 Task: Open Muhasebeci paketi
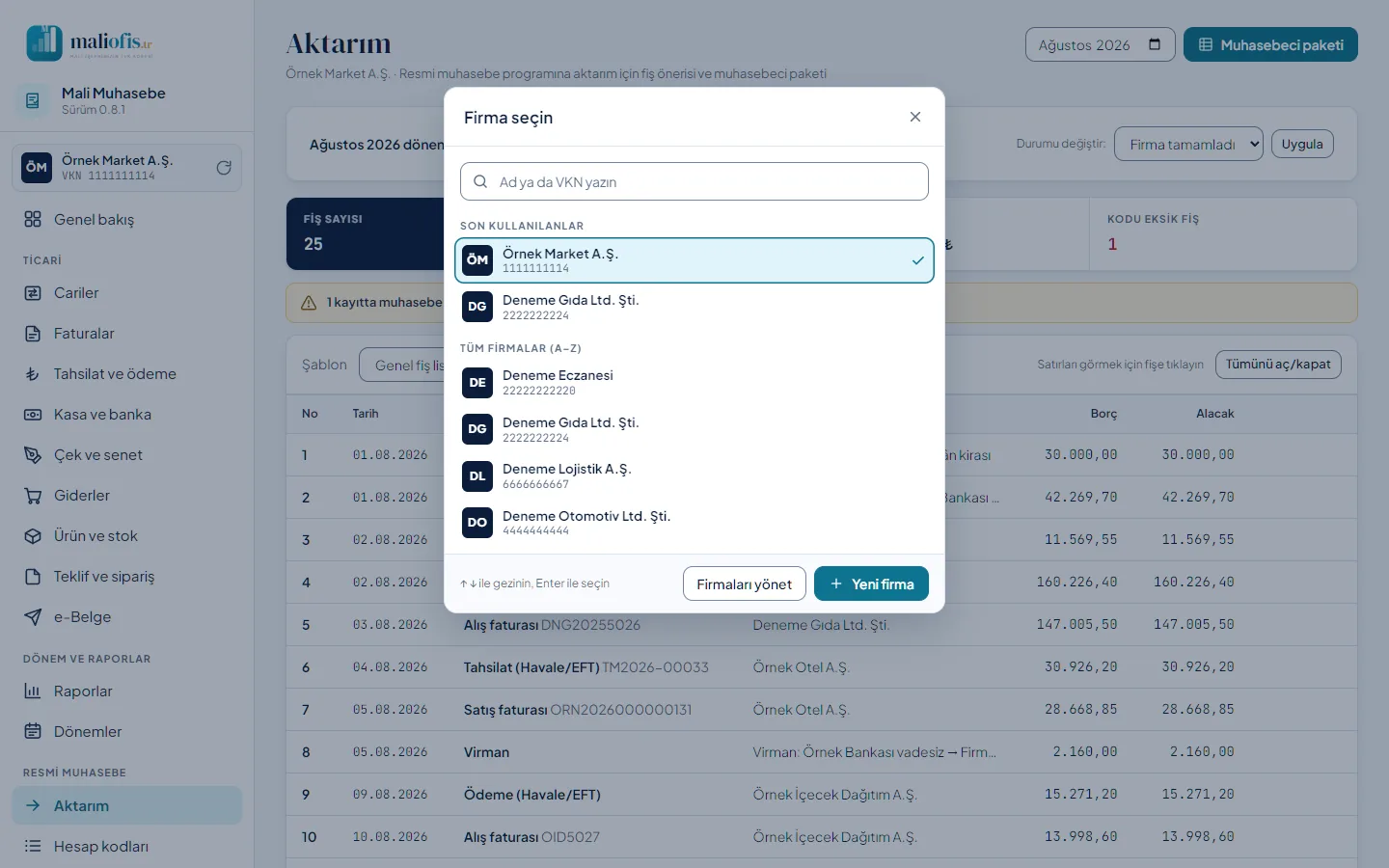1270,44
